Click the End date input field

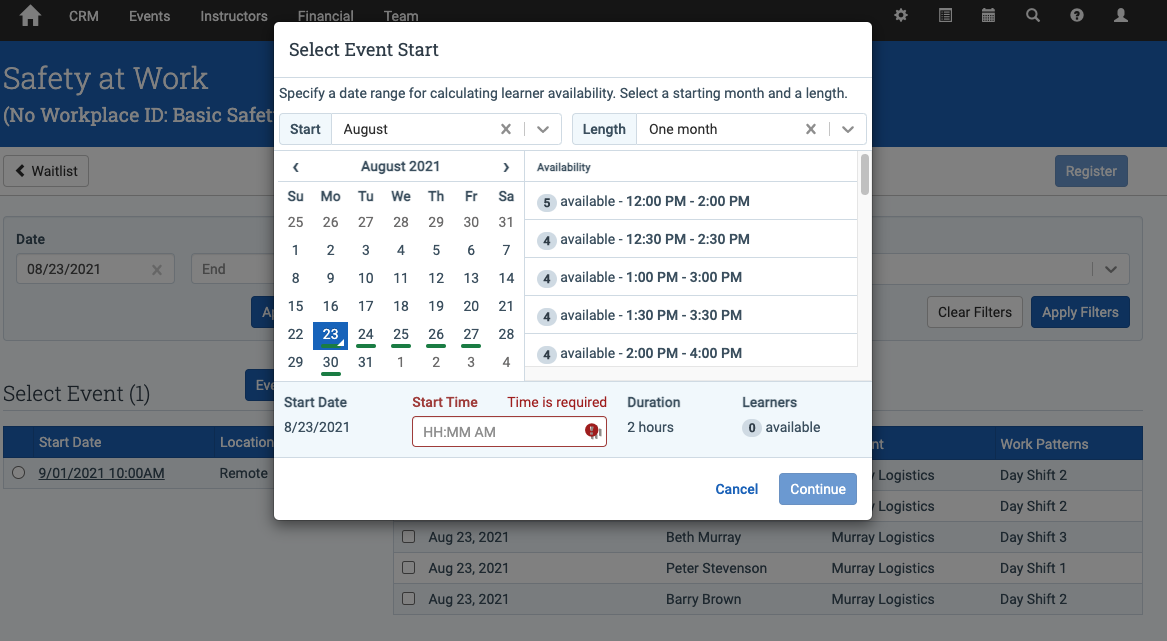tap(232, 270)
